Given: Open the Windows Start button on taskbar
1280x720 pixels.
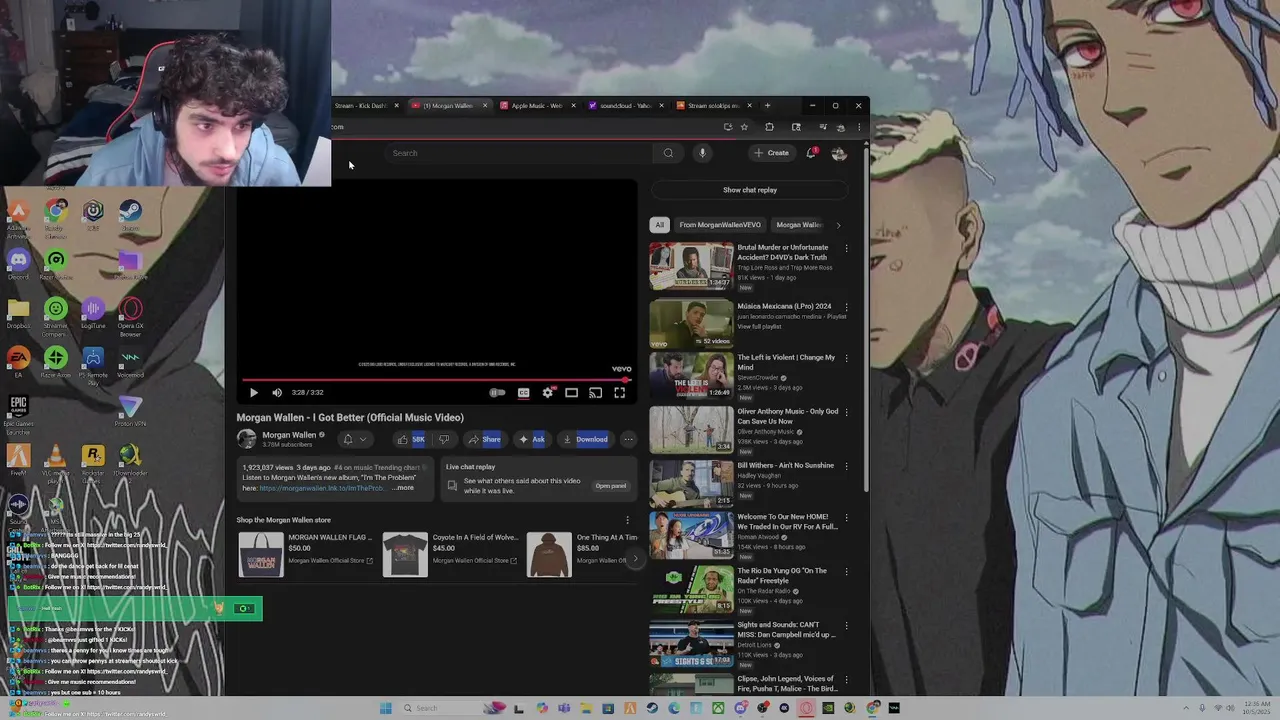Looking at the screenshot, I should click(x=385, y=708).
